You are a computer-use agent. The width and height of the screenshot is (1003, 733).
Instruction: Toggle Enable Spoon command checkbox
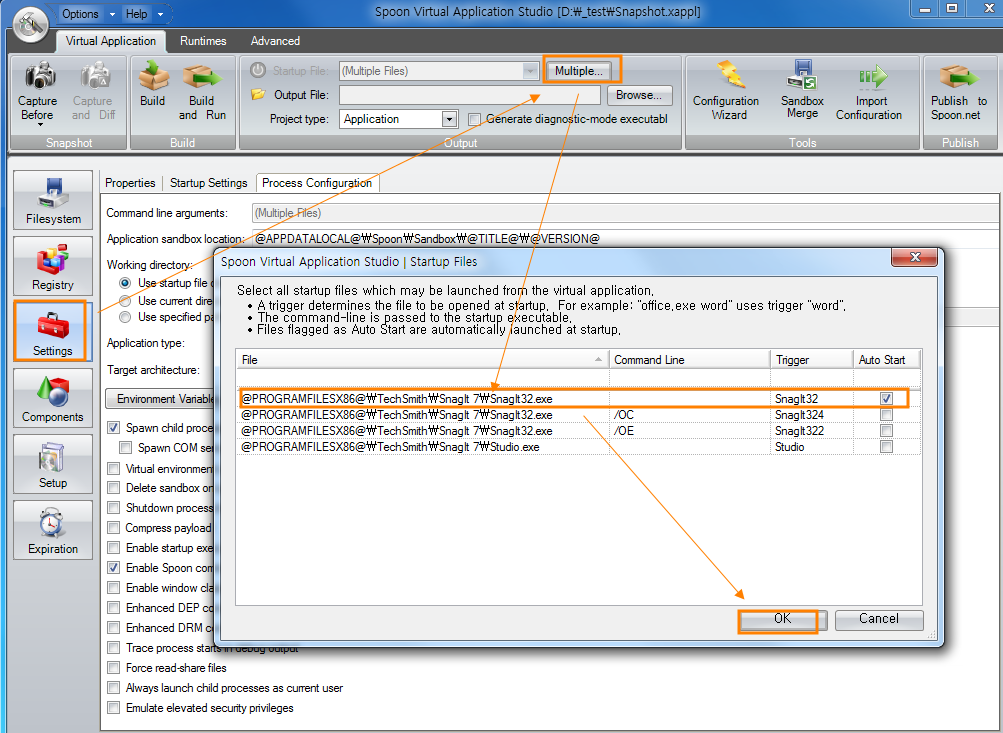pyautogui.click(x=113, y=567)
